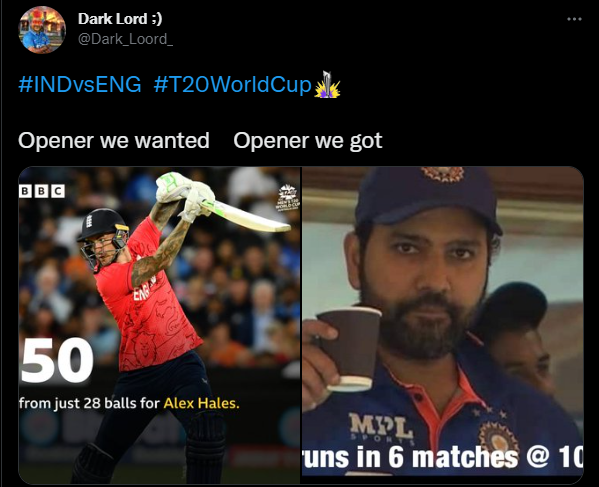This screenshot has width=599, height=487.
Task: Click the 'Opener we got' tweet text
Action: 308,141
